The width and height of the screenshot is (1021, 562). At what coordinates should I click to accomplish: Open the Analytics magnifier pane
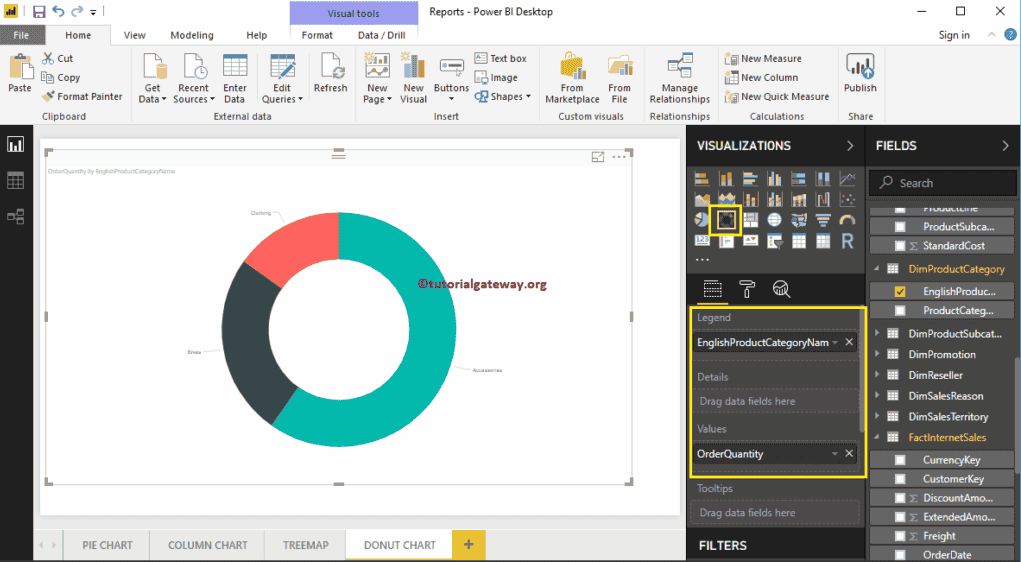tap(781, 288)
